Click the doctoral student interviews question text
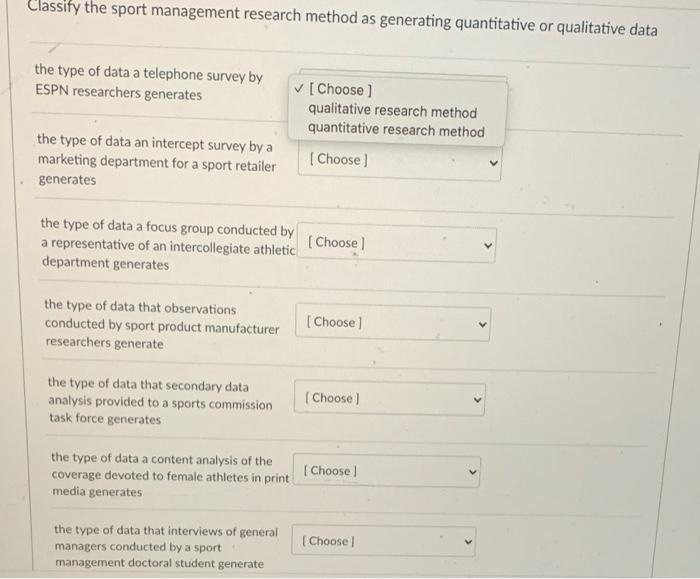Image resolution: width=700 pixels, height=579 pixels. click(165, 547)
